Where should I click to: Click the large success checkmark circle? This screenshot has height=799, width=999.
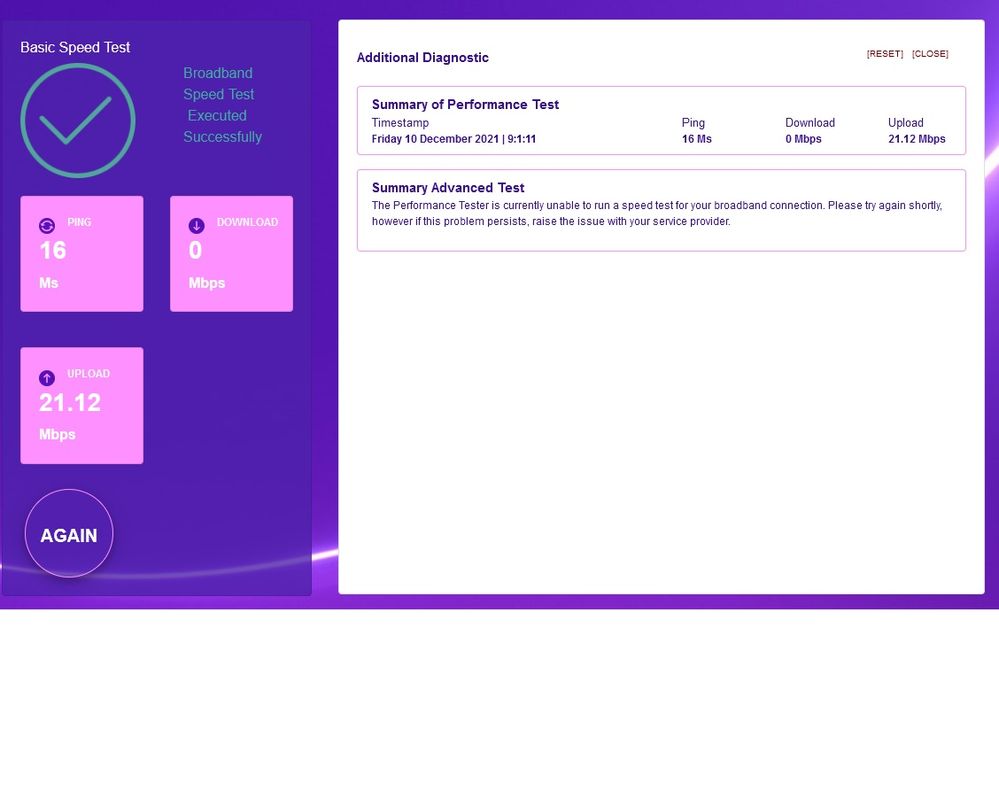[x=78, y=121]
